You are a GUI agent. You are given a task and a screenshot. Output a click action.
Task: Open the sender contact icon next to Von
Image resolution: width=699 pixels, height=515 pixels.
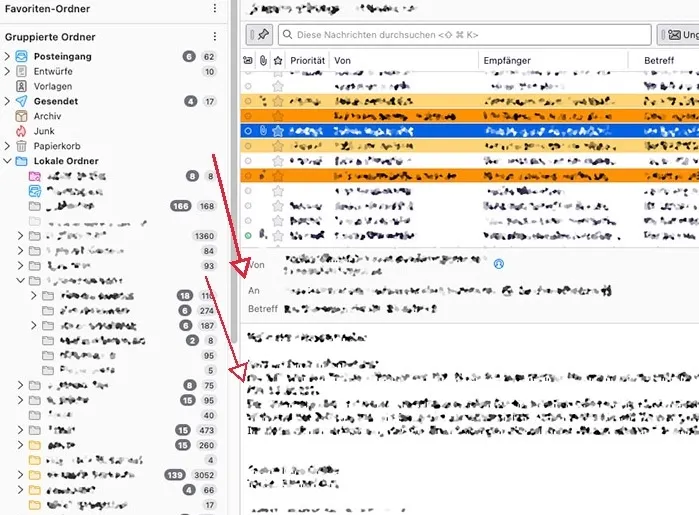(499, 264)
